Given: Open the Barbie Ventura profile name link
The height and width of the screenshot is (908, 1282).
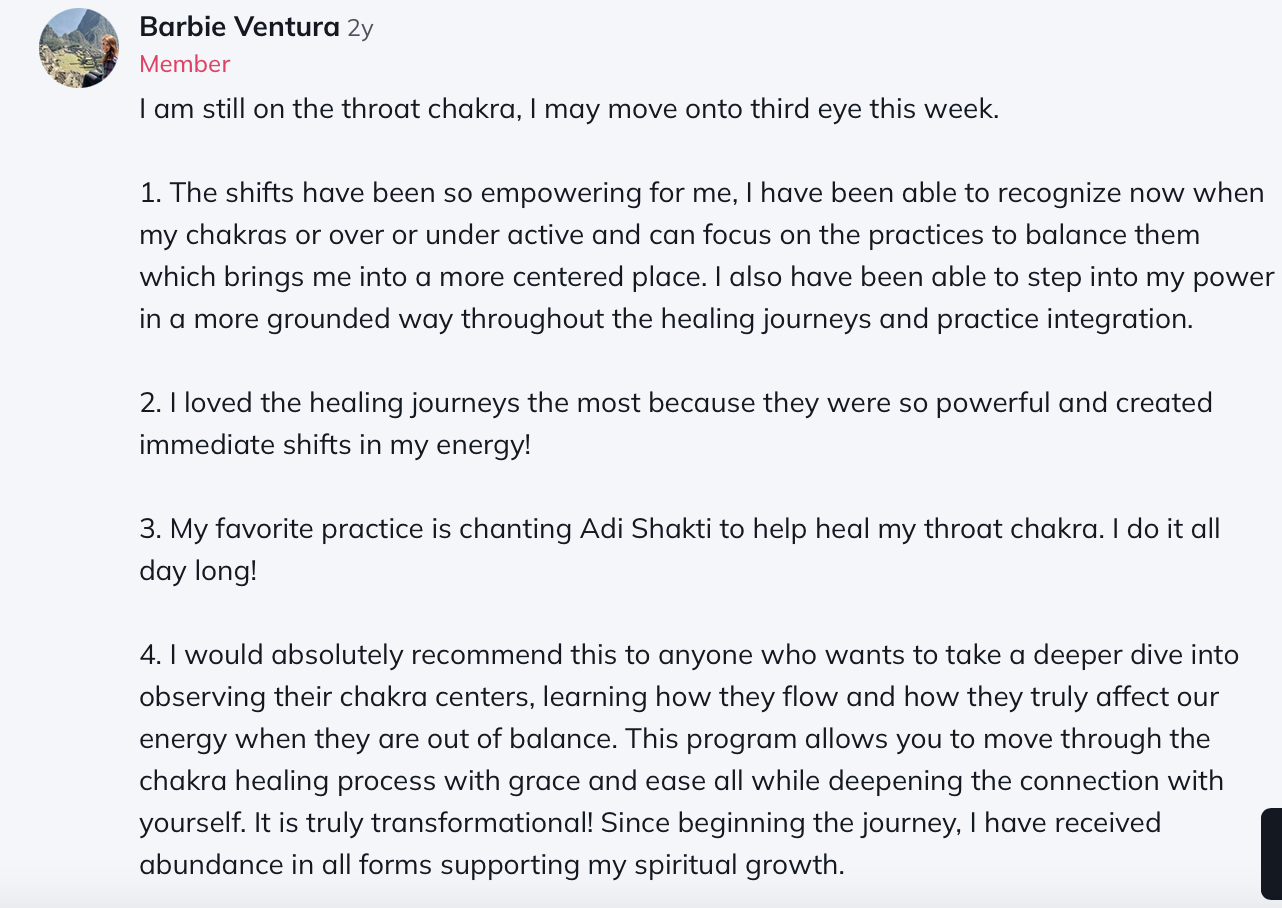Looking at the screenshot, I should tap(239, 27).
